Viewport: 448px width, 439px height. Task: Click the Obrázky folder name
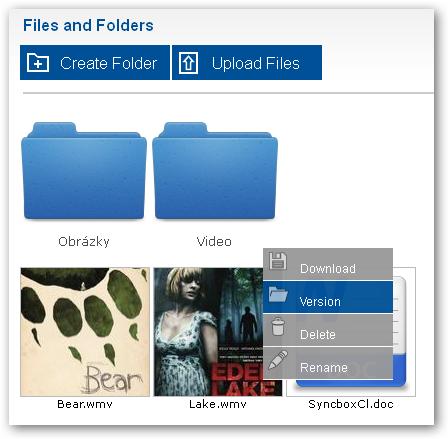[x=84, y=242]
